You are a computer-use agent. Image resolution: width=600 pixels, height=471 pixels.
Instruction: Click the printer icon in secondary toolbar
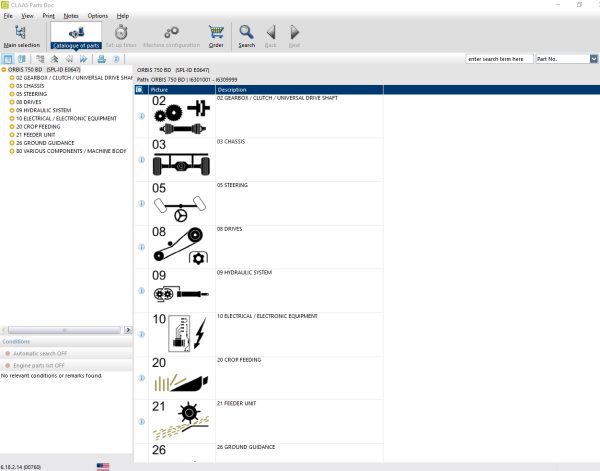[101, 59]
